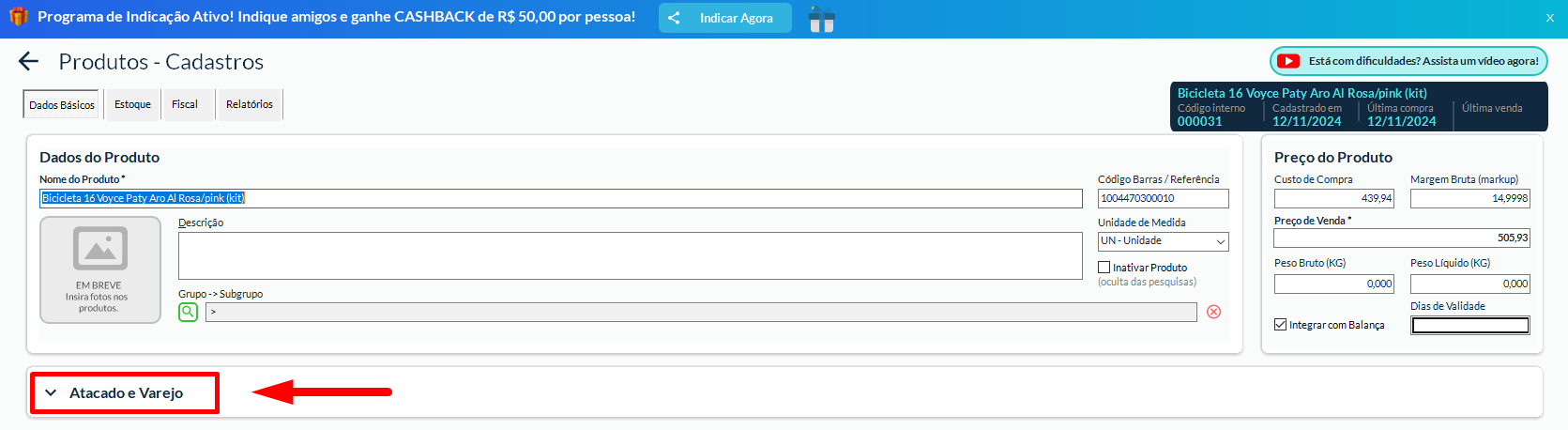Uncheck Integrar com Balança checkbox
Viewport: 1568px width, 430px height.
1280,325
